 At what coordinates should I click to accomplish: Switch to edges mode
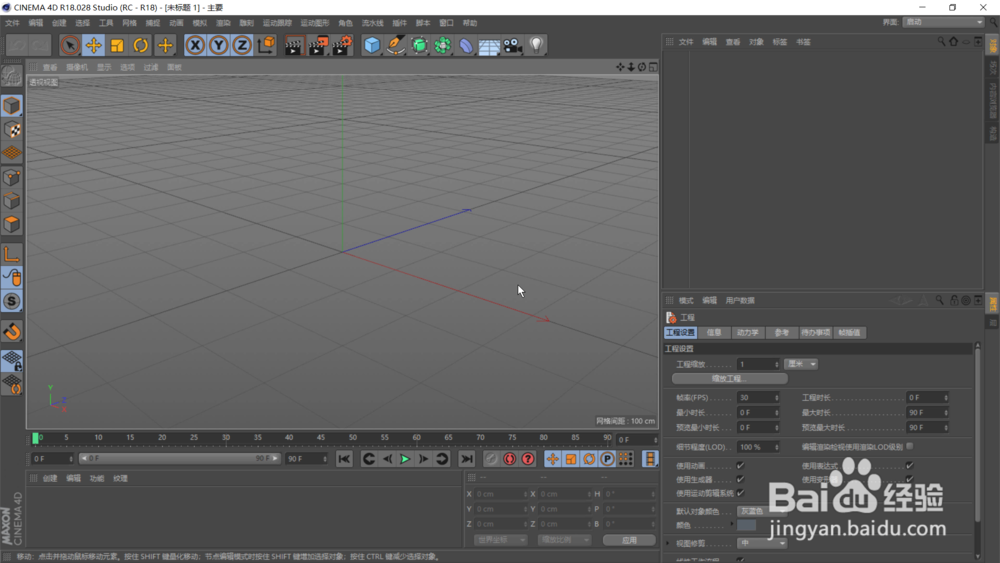[x=11, y=201]
